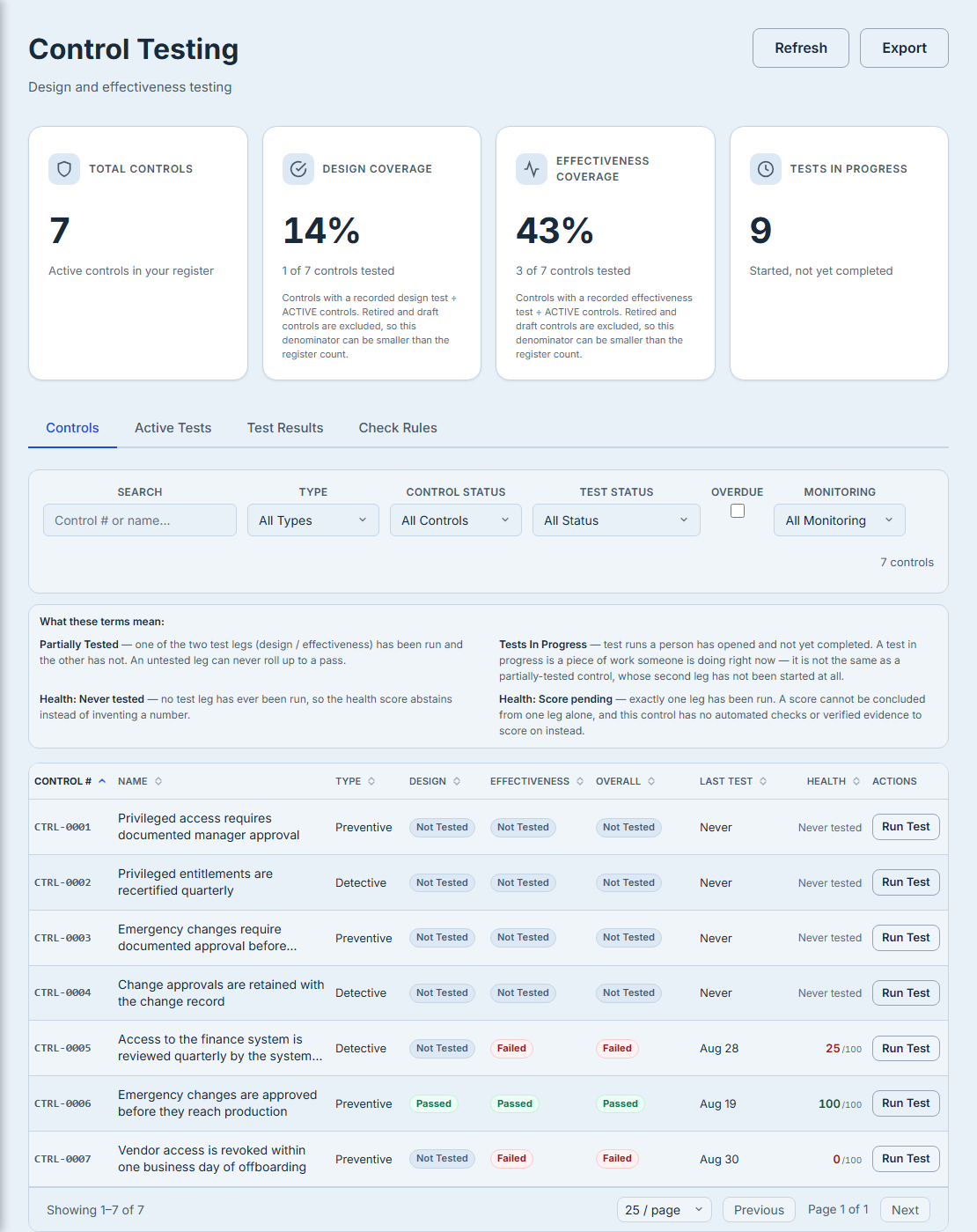Viewport: 977px width, 1232px height.
Task: Click 'Never tested' health for CTRL-0002
Action: point(830,882)
